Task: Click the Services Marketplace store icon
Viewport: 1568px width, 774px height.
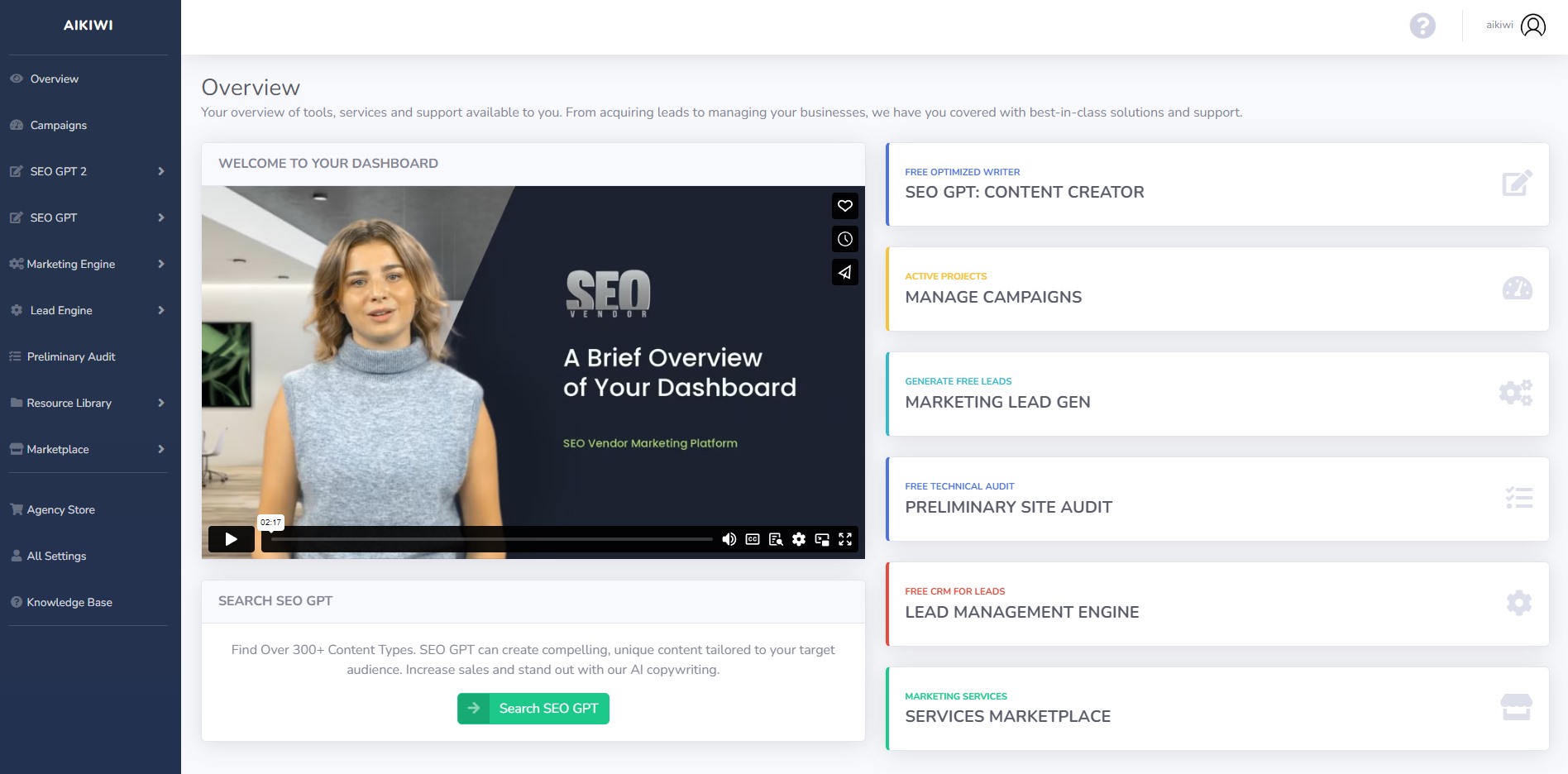Action: pyautogui.click(x=1517, y=707)
